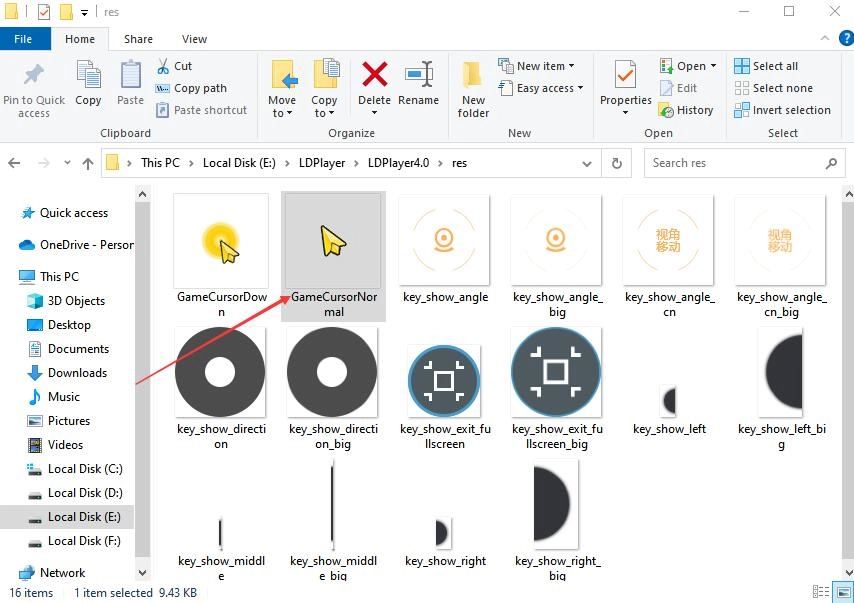This screenshot has width=854, height=603.
Task: Click This PC in the address bar
Action: point(160,163)
